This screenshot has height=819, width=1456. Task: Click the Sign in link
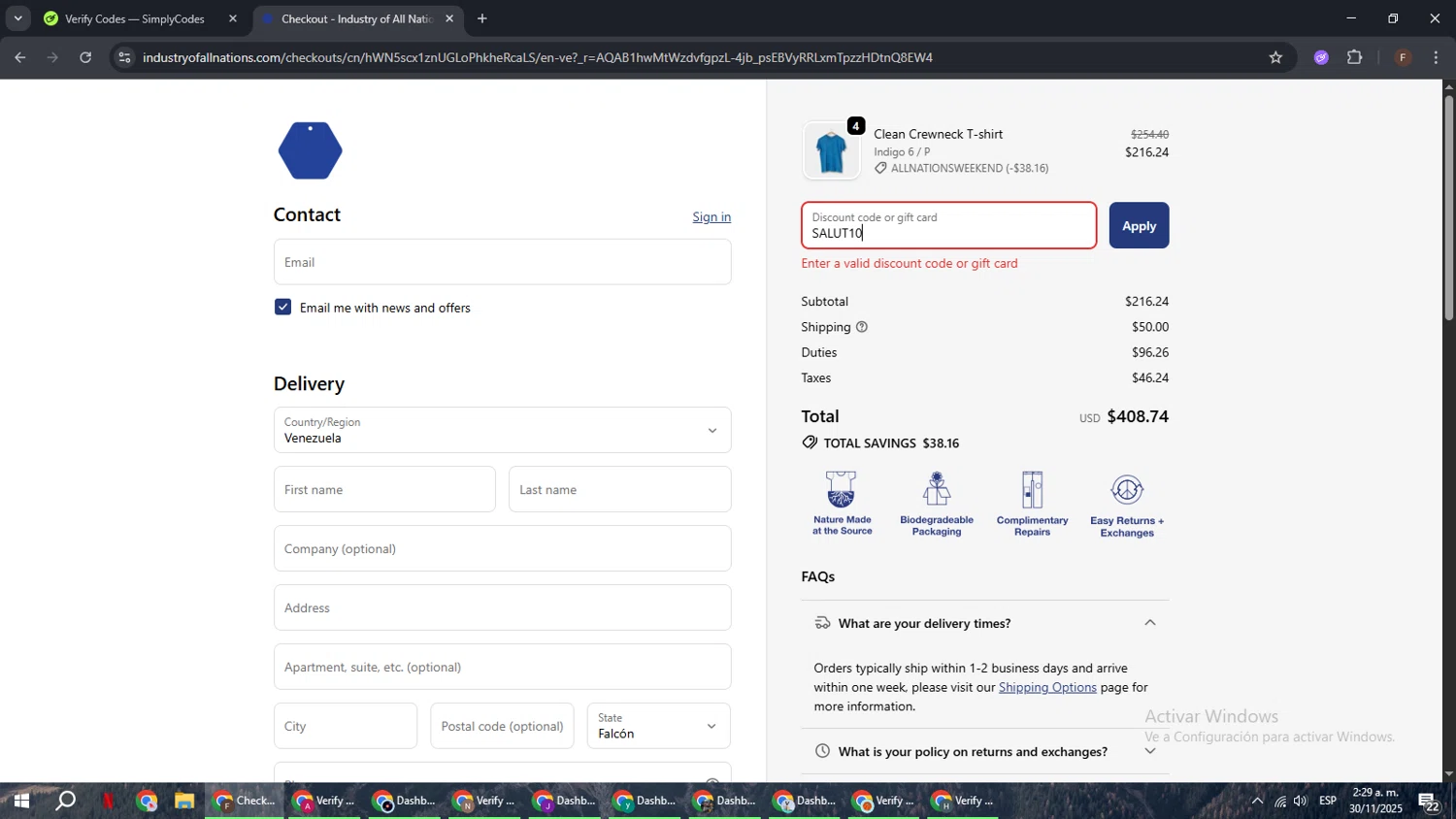711,217
